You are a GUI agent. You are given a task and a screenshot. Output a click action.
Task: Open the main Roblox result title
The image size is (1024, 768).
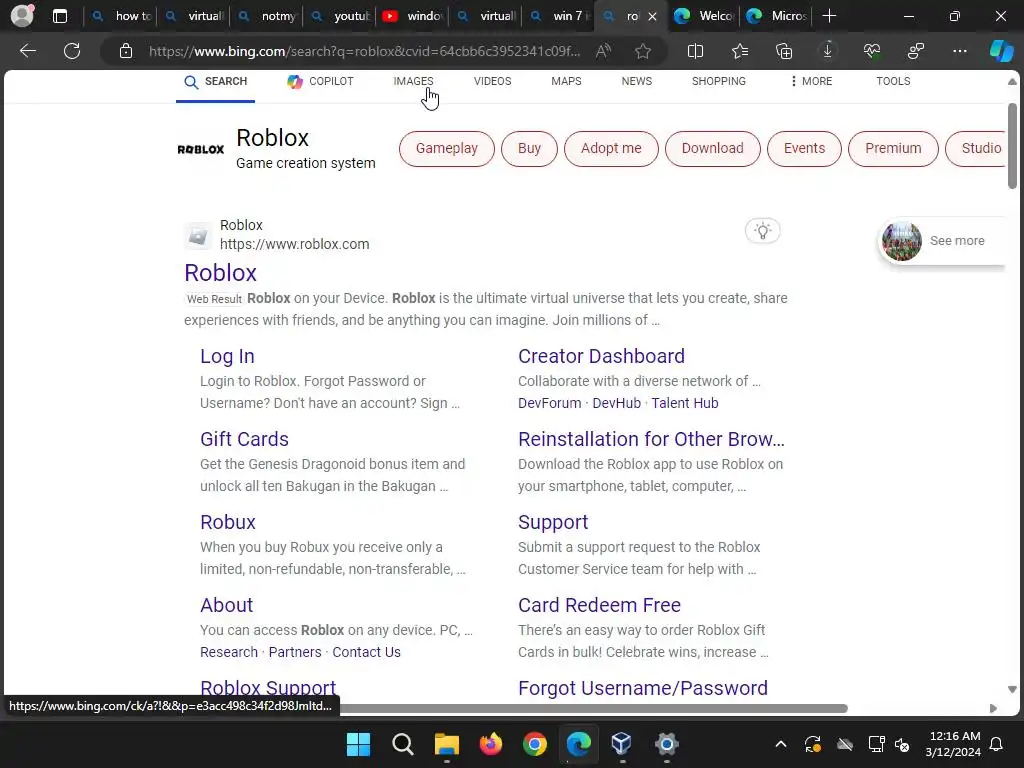click(x=221, y=272)
